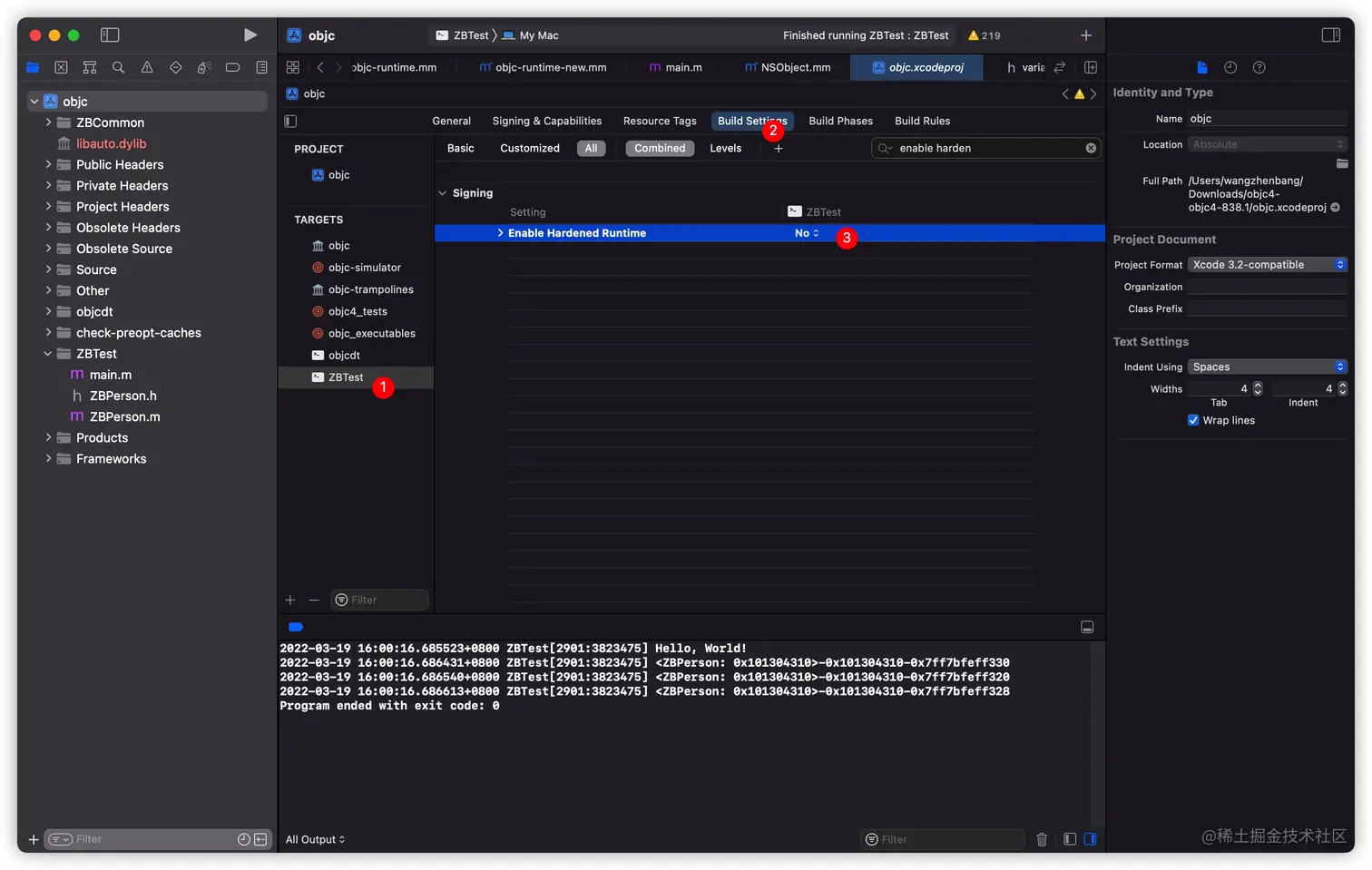Open the Issue navigator warning icon

click(147, 67)
